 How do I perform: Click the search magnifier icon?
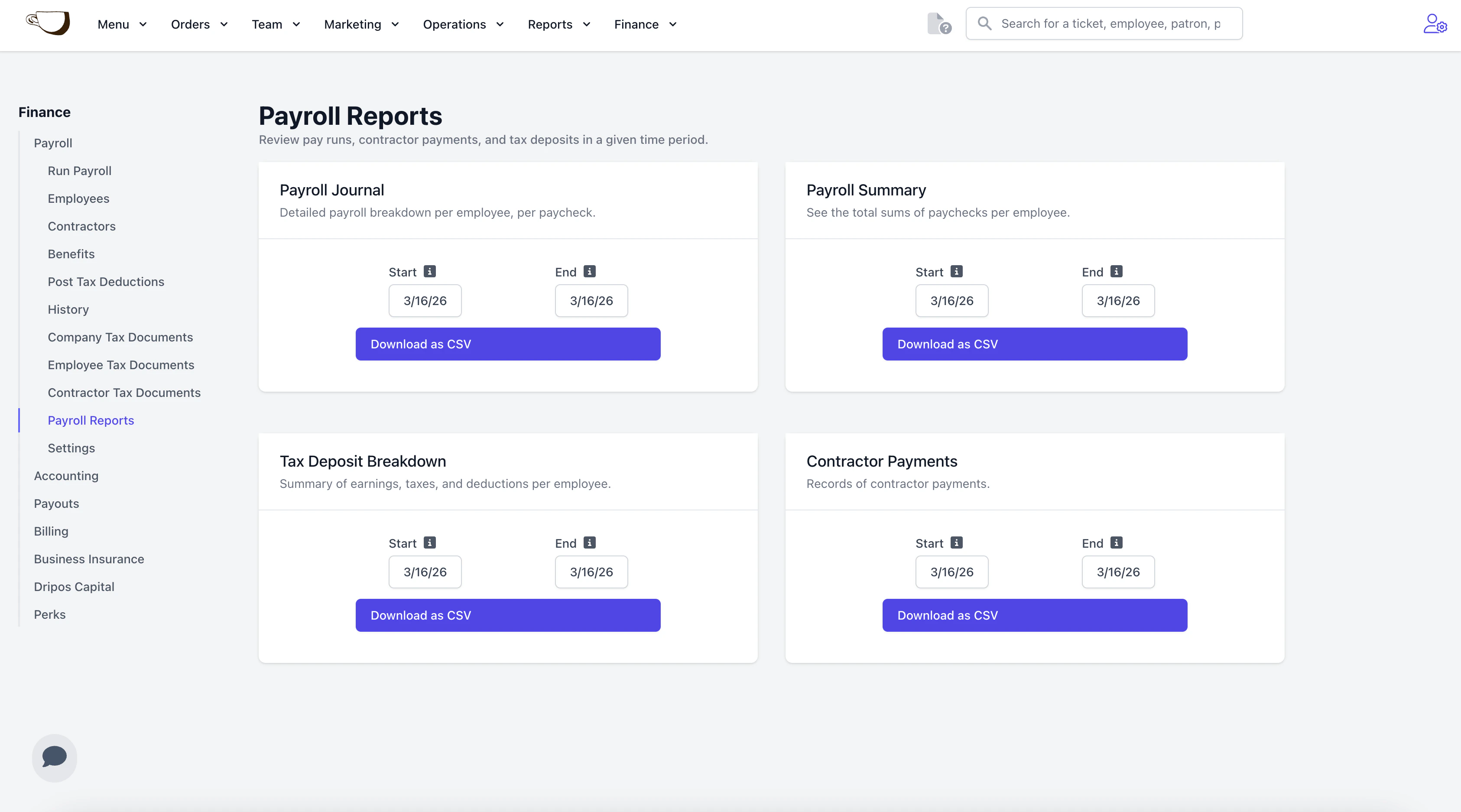(x=984, y=24)
